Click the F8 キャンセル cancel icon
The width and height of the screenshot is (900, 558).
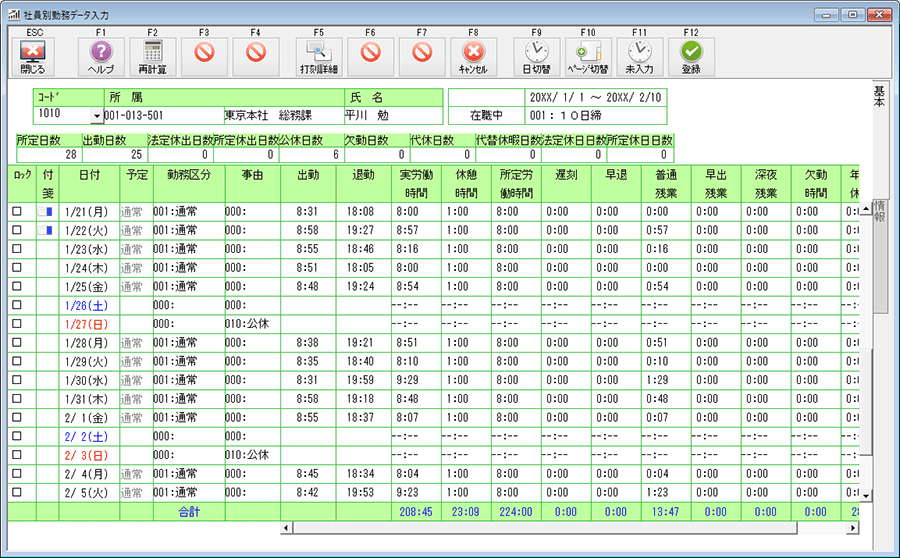pyautogui.click(x=474, y=57)
